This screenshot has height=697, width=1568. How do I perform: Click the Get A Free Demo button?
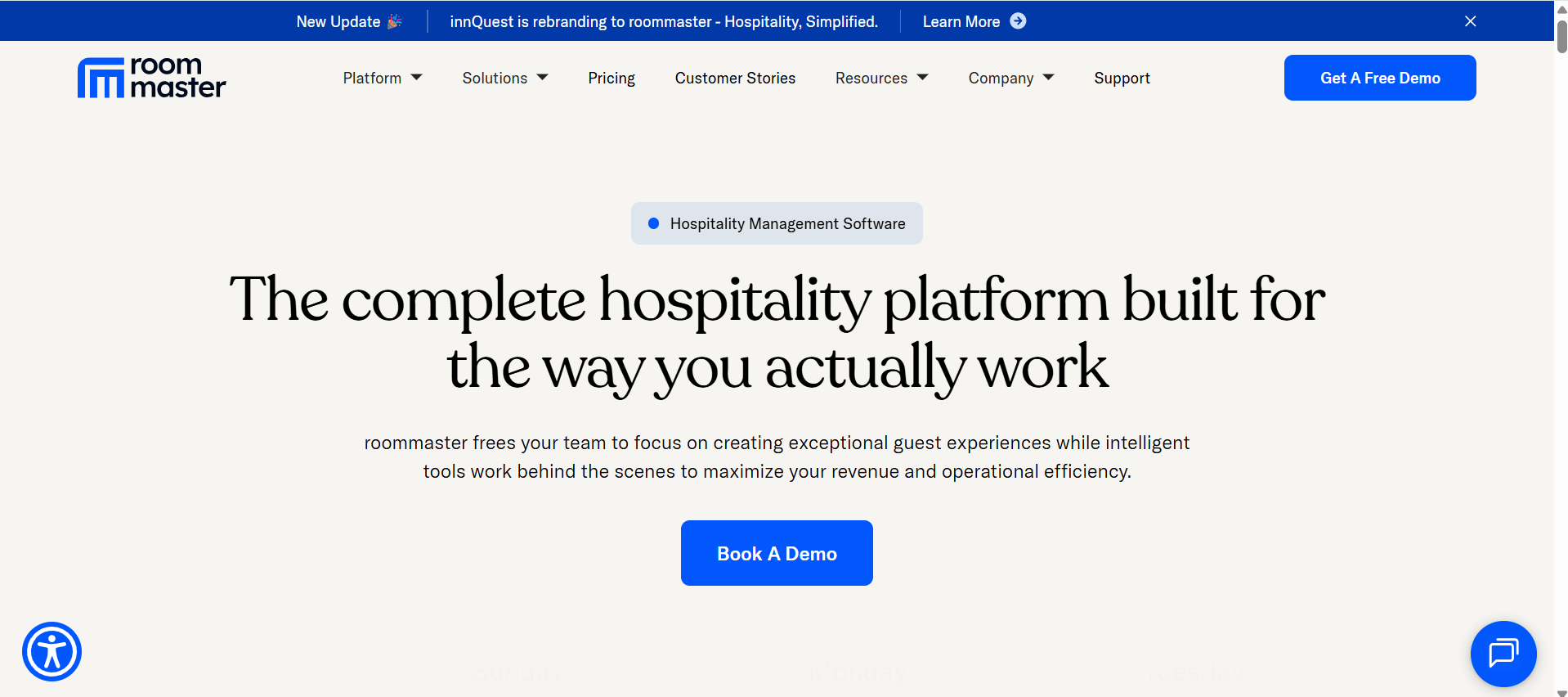click(x=1380, y=78)
